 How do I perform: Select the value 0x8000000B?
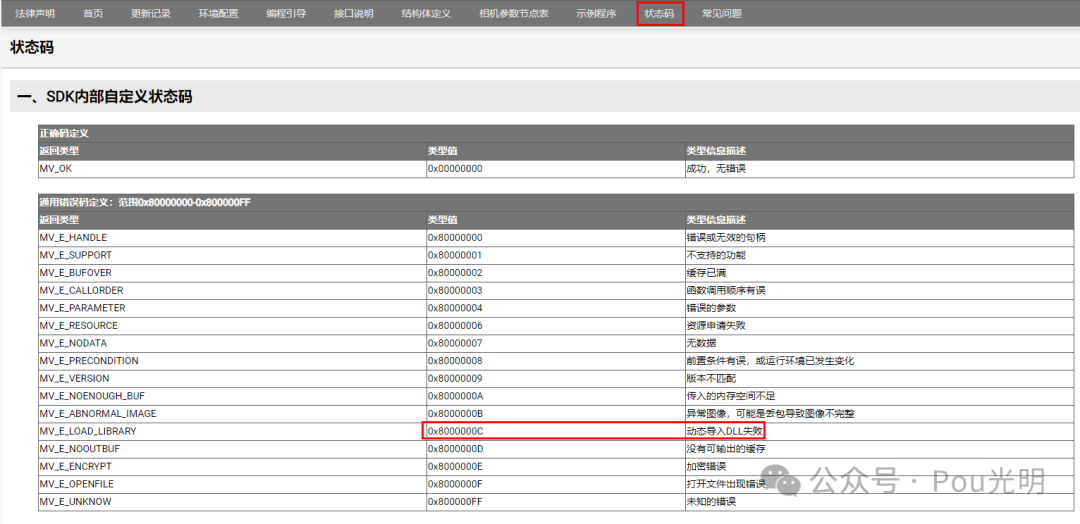pyautogui.click(x=455, y=413)
